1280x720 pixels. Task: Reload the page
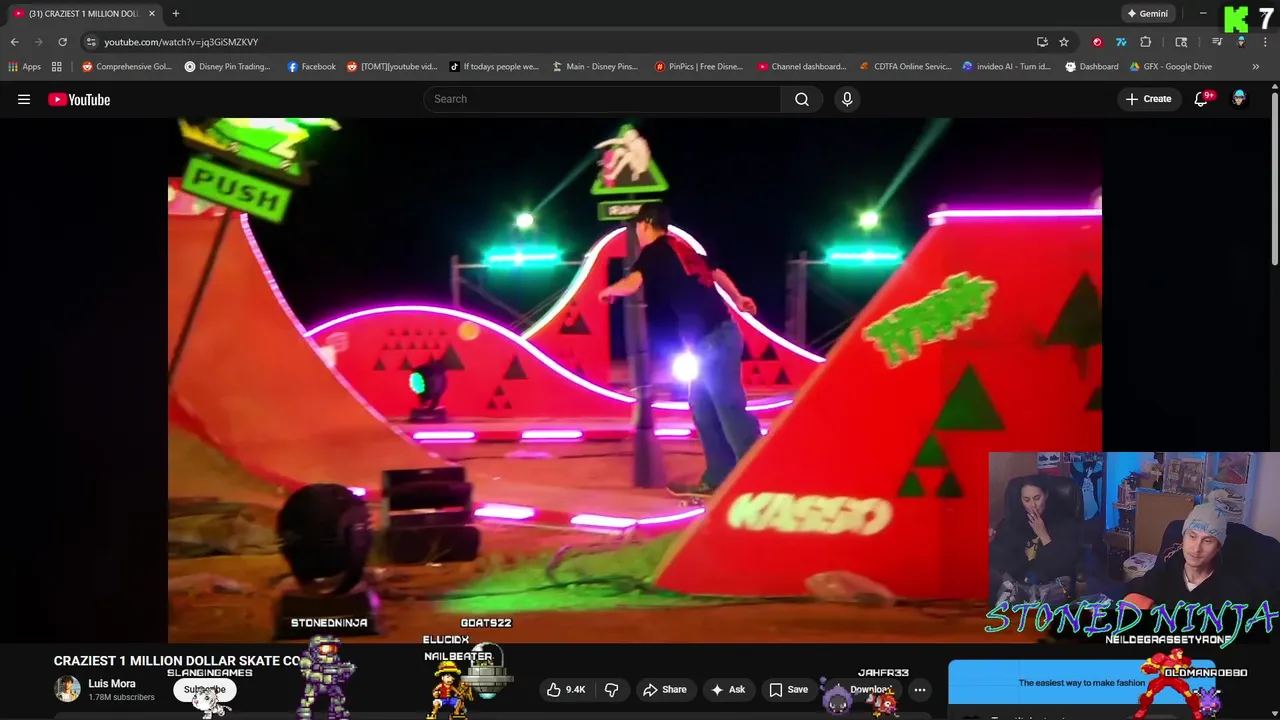62,42
